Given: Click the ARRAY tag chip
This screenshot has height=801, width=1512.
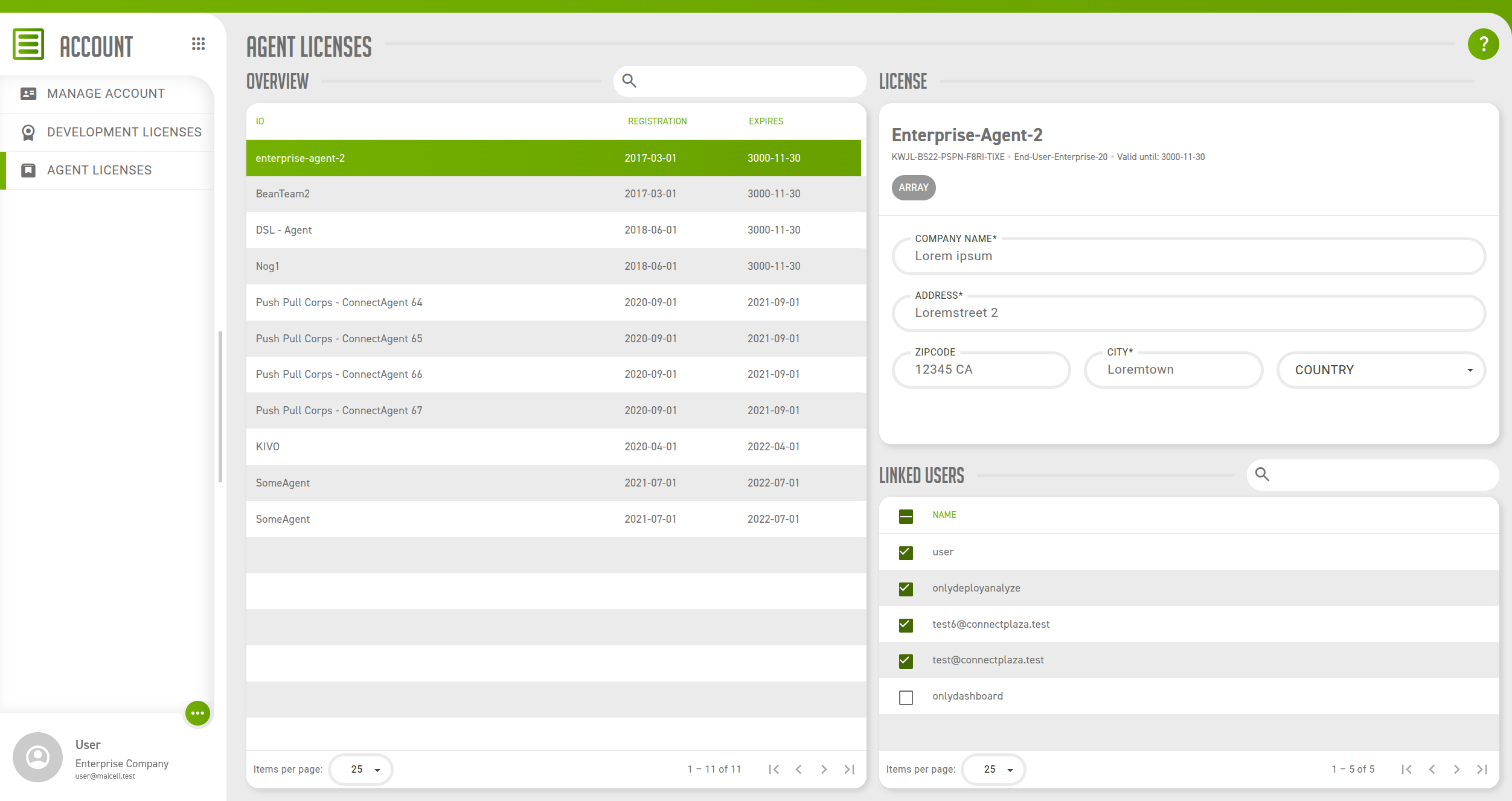Looking at the screenshot, I should coord(914,188).
